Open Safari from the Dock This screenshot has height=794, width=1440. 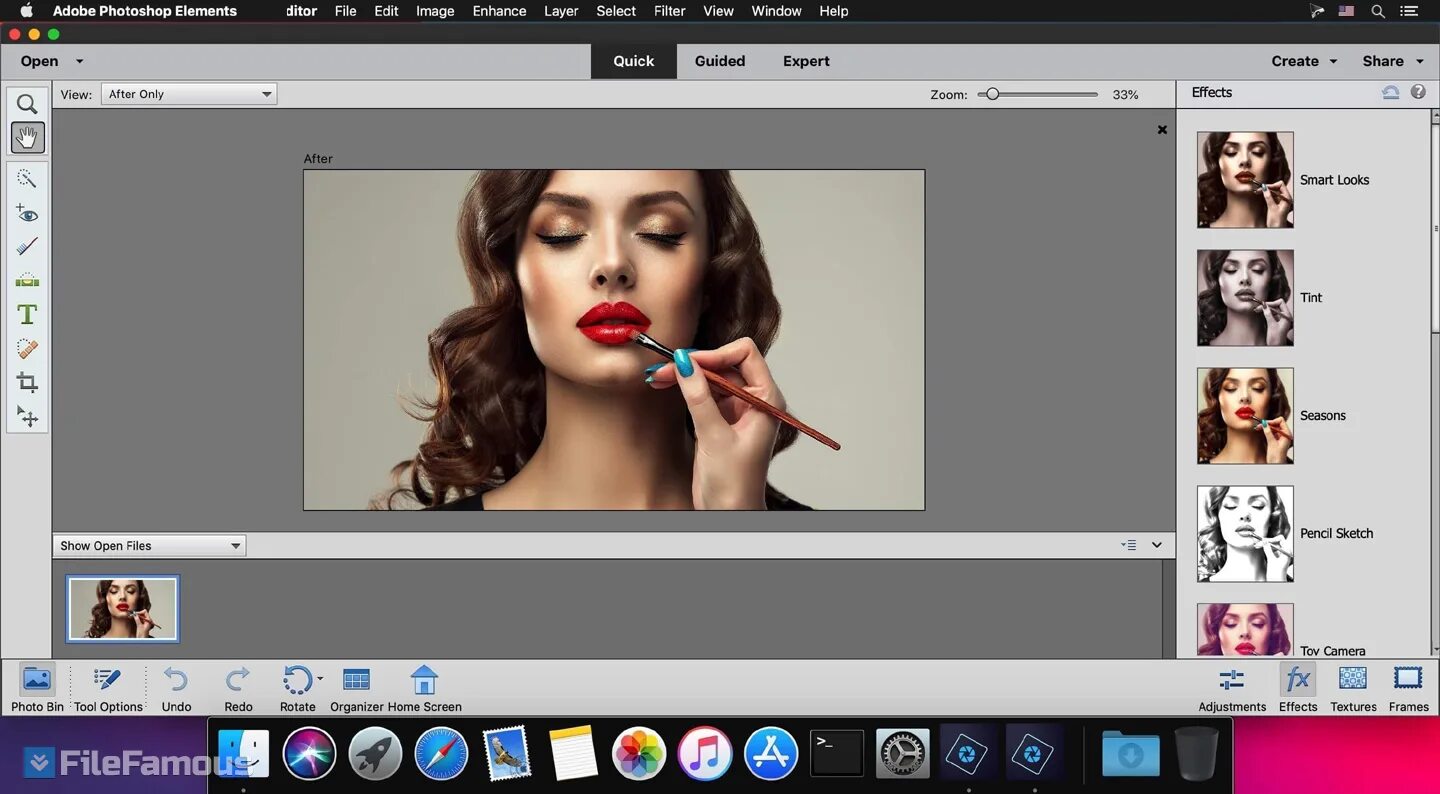pos(441,753)
